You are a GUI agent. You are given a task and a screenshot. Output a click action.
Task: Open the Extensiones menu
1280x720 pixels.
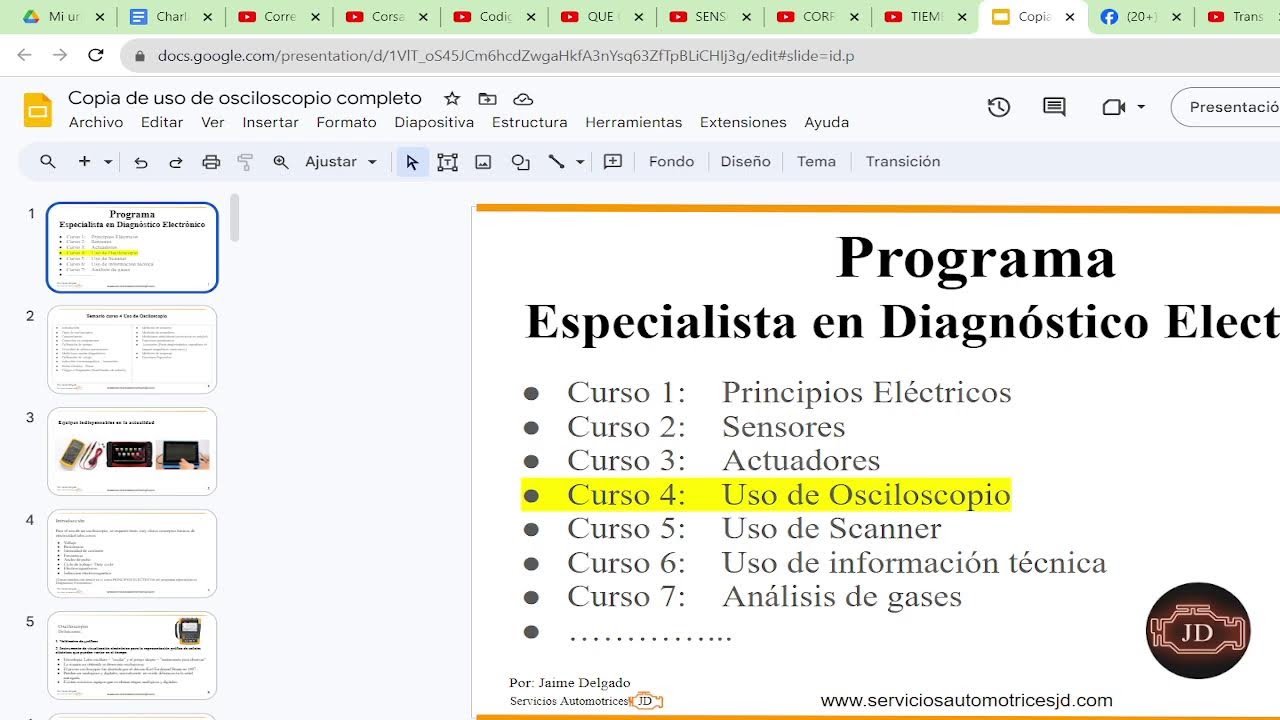743,122
